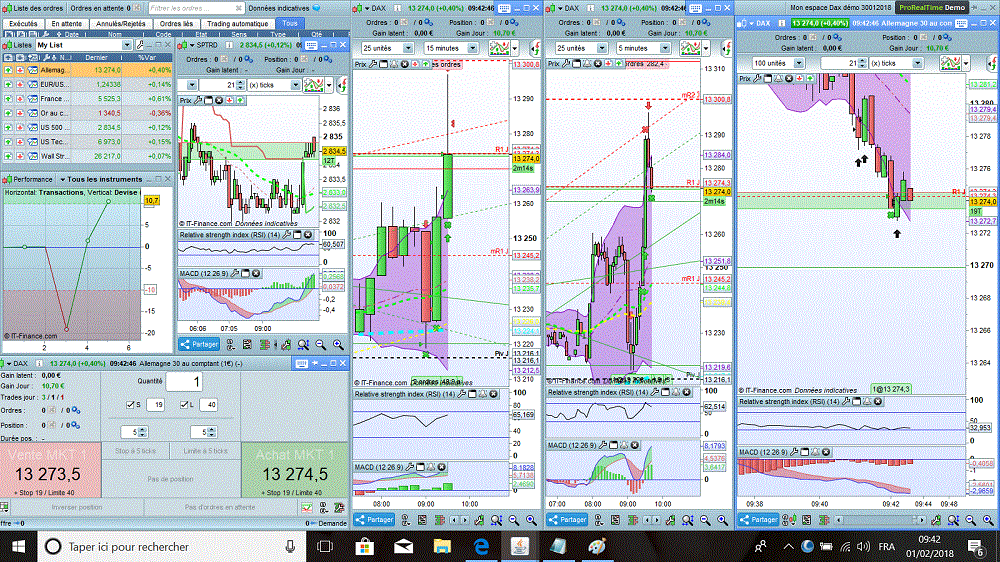This screenshot has width=1000, height=562.
Task: Click Partager under the 15 minutes DAX chart
Action: click(374, 520)
